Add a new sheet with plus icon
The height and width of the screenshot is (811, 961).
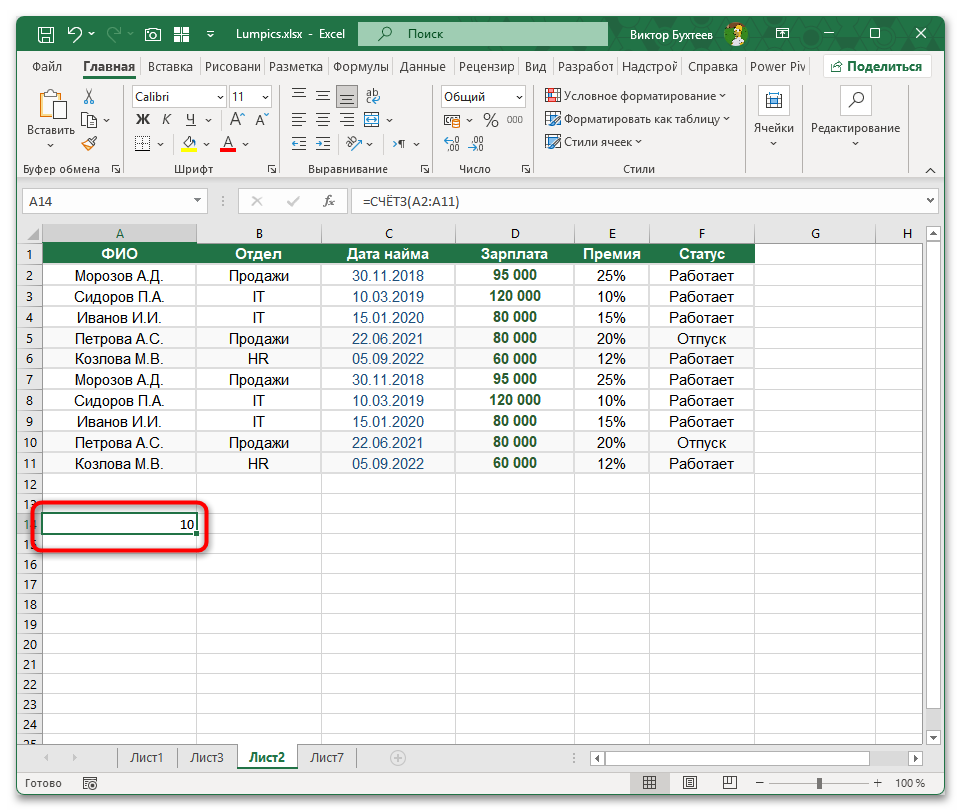(398, 758)
